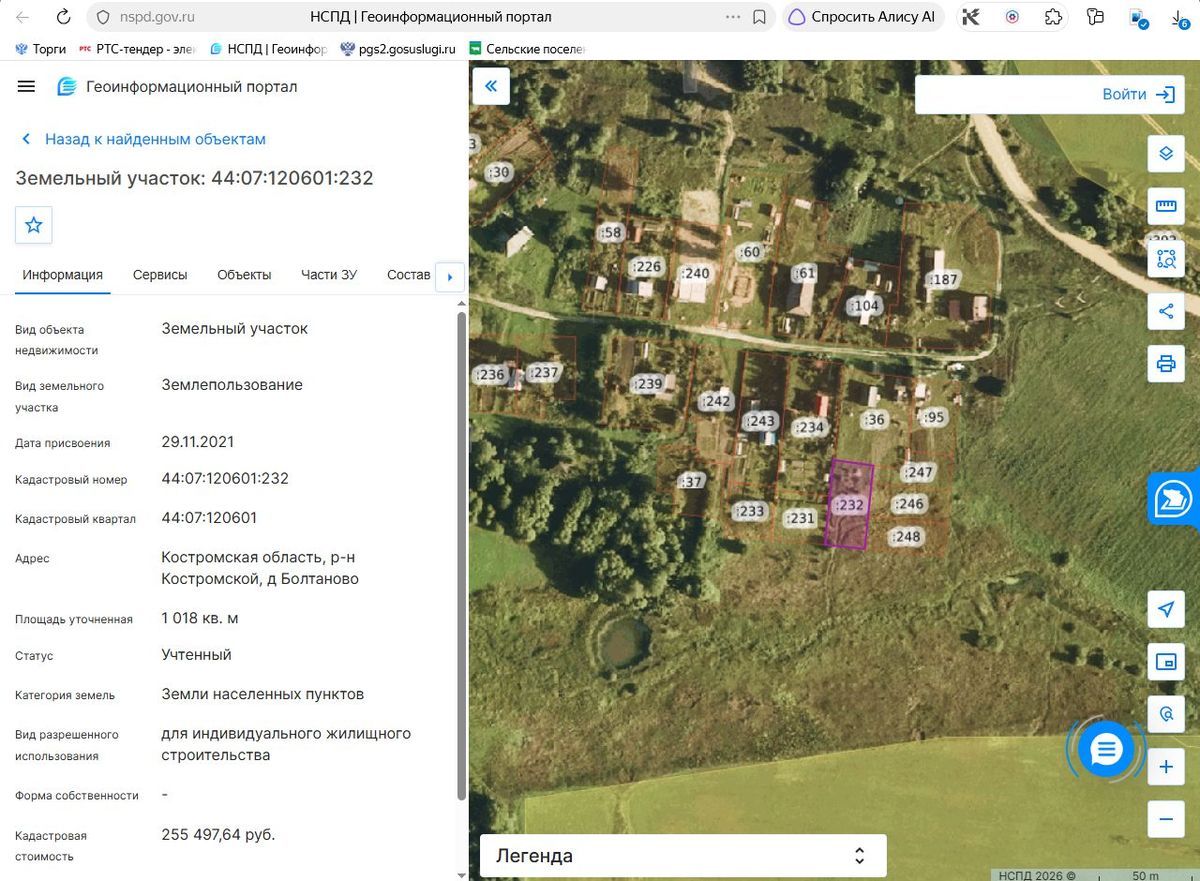Switch to the Информация tab

[x=63, y=275]
